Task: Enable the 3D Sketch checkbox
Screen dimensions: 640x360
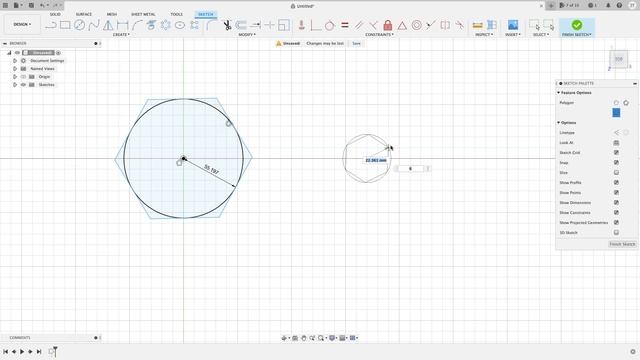Action: tap(616, 233)
